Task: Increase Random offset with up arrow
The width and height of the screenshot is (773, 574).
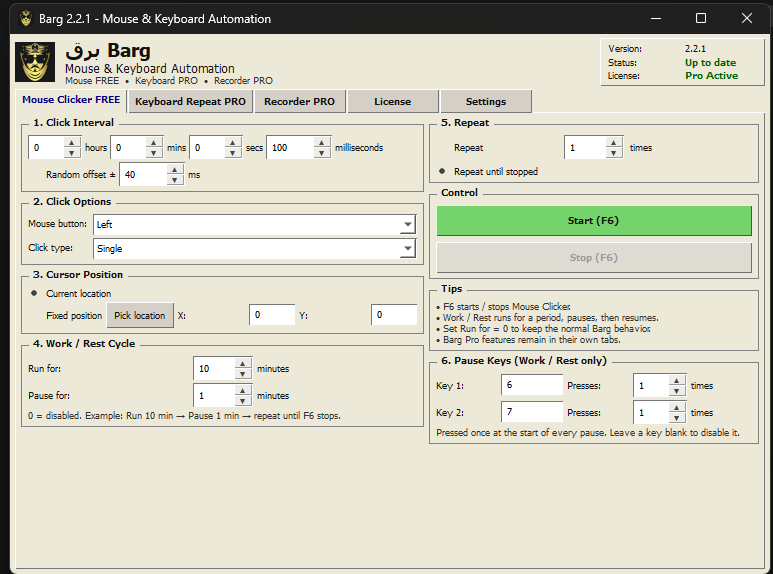Action: (x=175, y=170)
